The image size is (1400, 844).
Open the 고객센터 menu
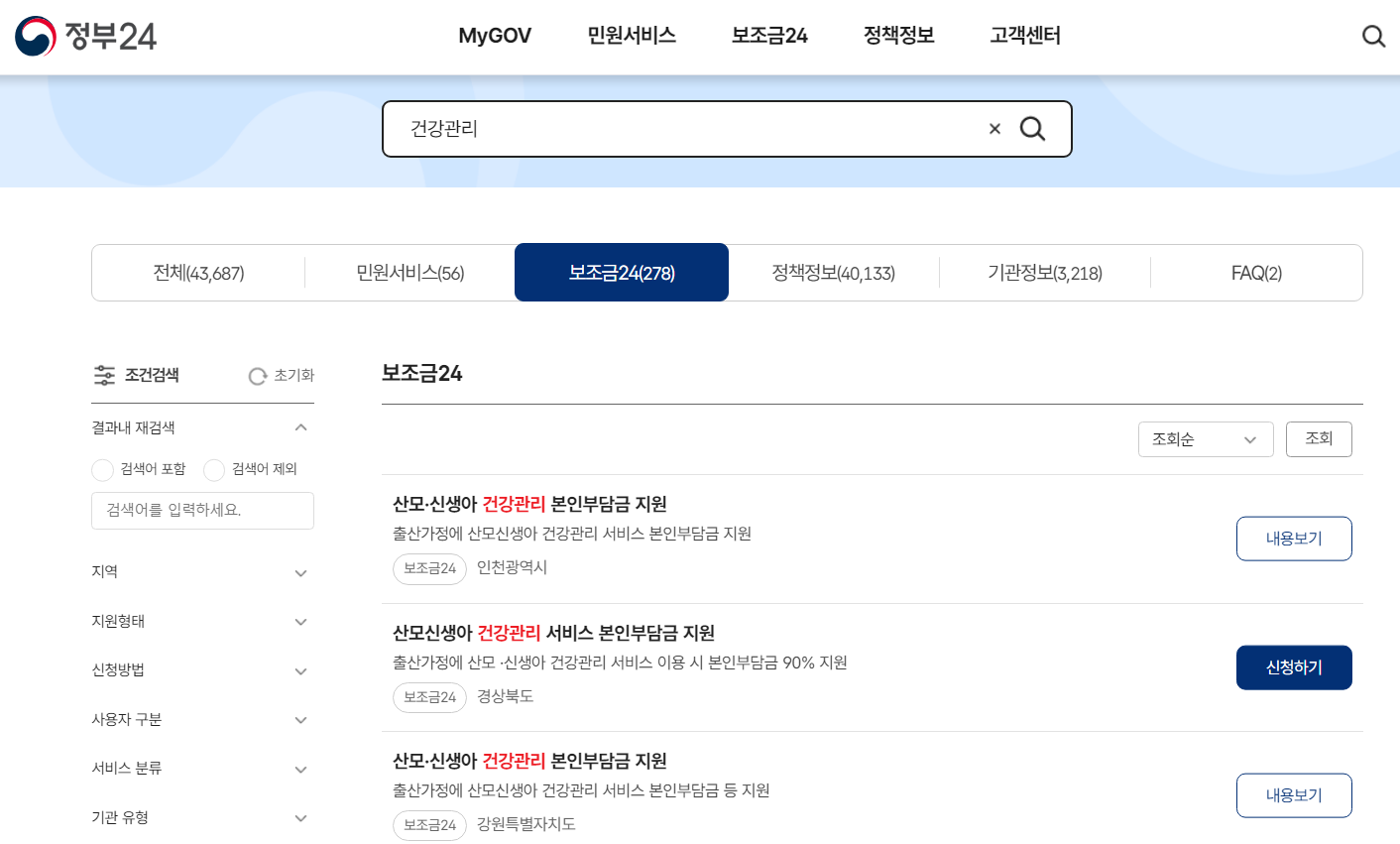click(x=1025, y=36)
